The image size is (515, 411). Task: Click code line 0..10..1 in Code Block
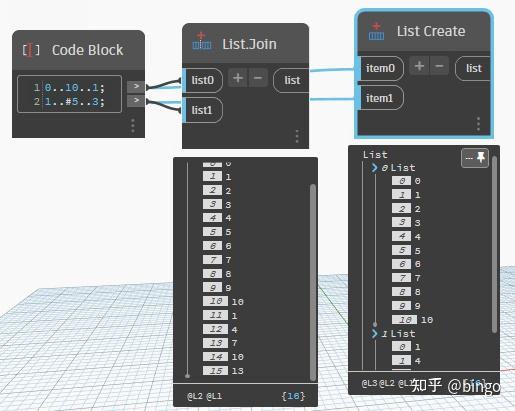[x=75, y=88]
